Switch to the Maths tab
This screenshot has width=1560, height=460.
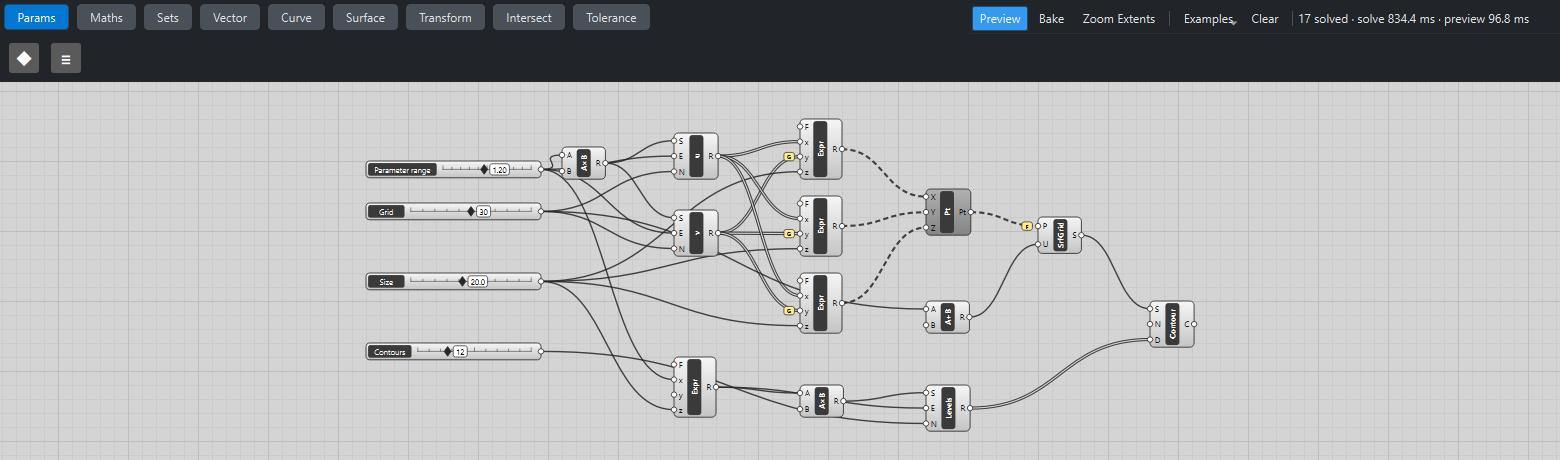(106, 17)
